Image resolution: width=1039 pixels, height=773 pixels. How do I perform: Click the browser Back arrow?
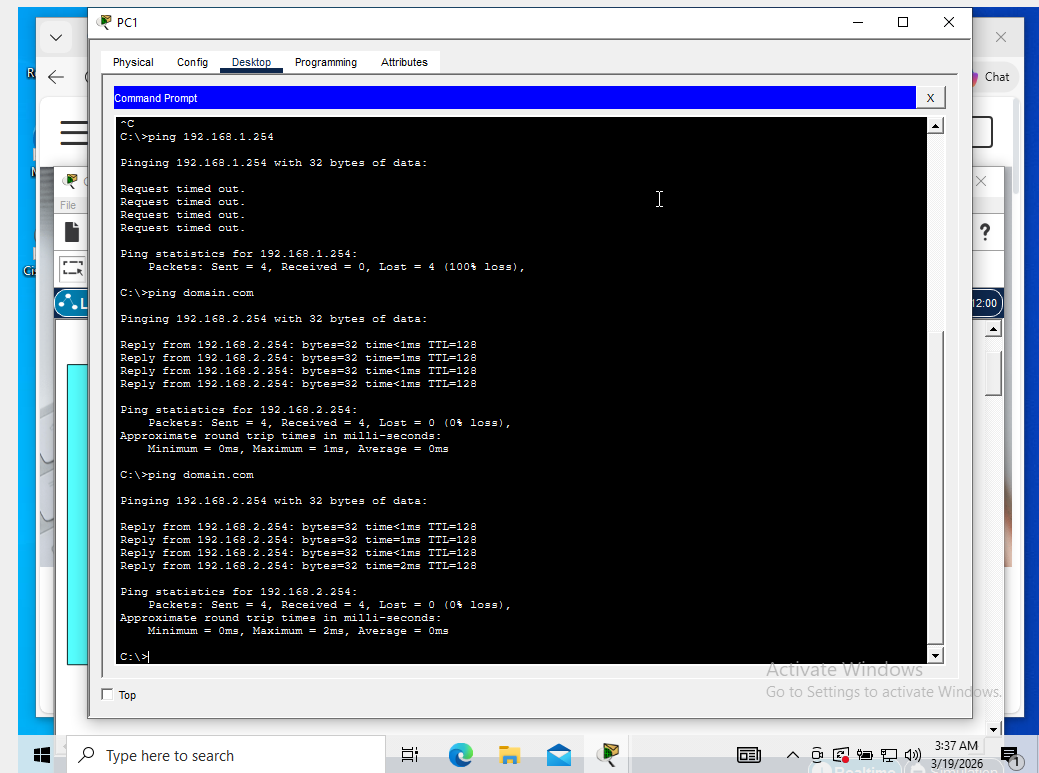tap(56, 76)
